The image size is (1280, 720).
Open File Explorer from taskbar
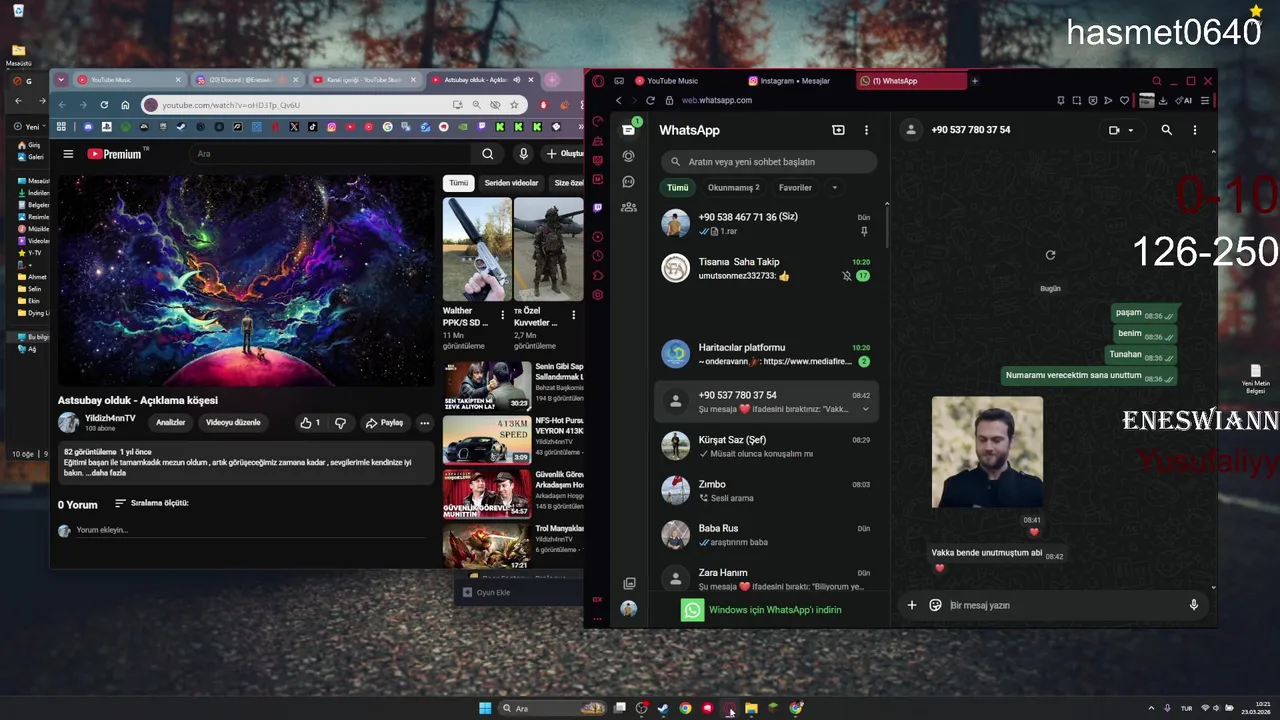click(751, 708)
